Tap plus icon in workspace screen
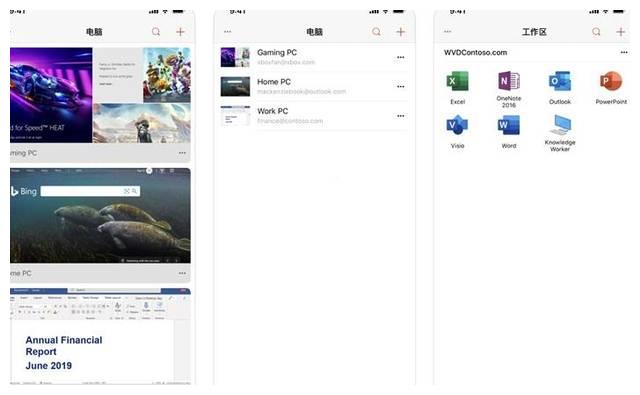Screen dimensions: 640x395 pyautogui.click(x=620, y=31)
